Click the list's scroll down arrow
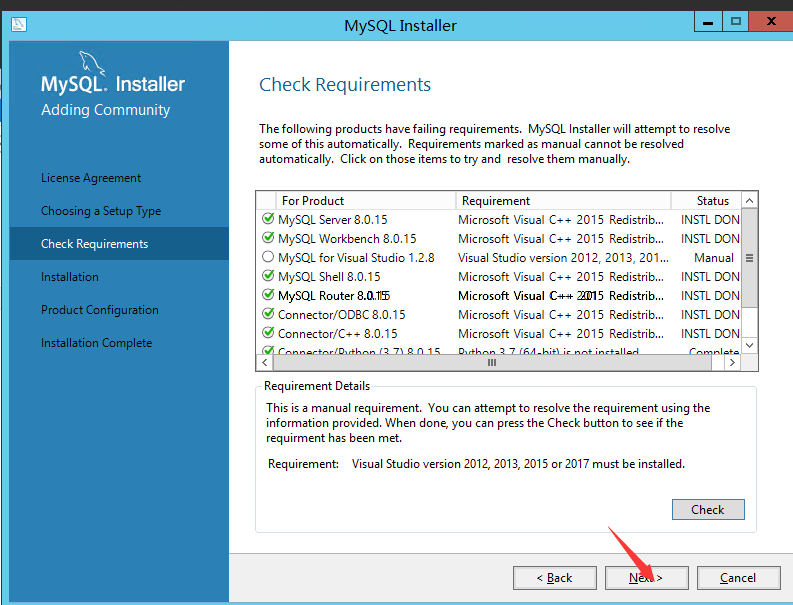The height and width of the screenshot is (605, 793). 750,345
